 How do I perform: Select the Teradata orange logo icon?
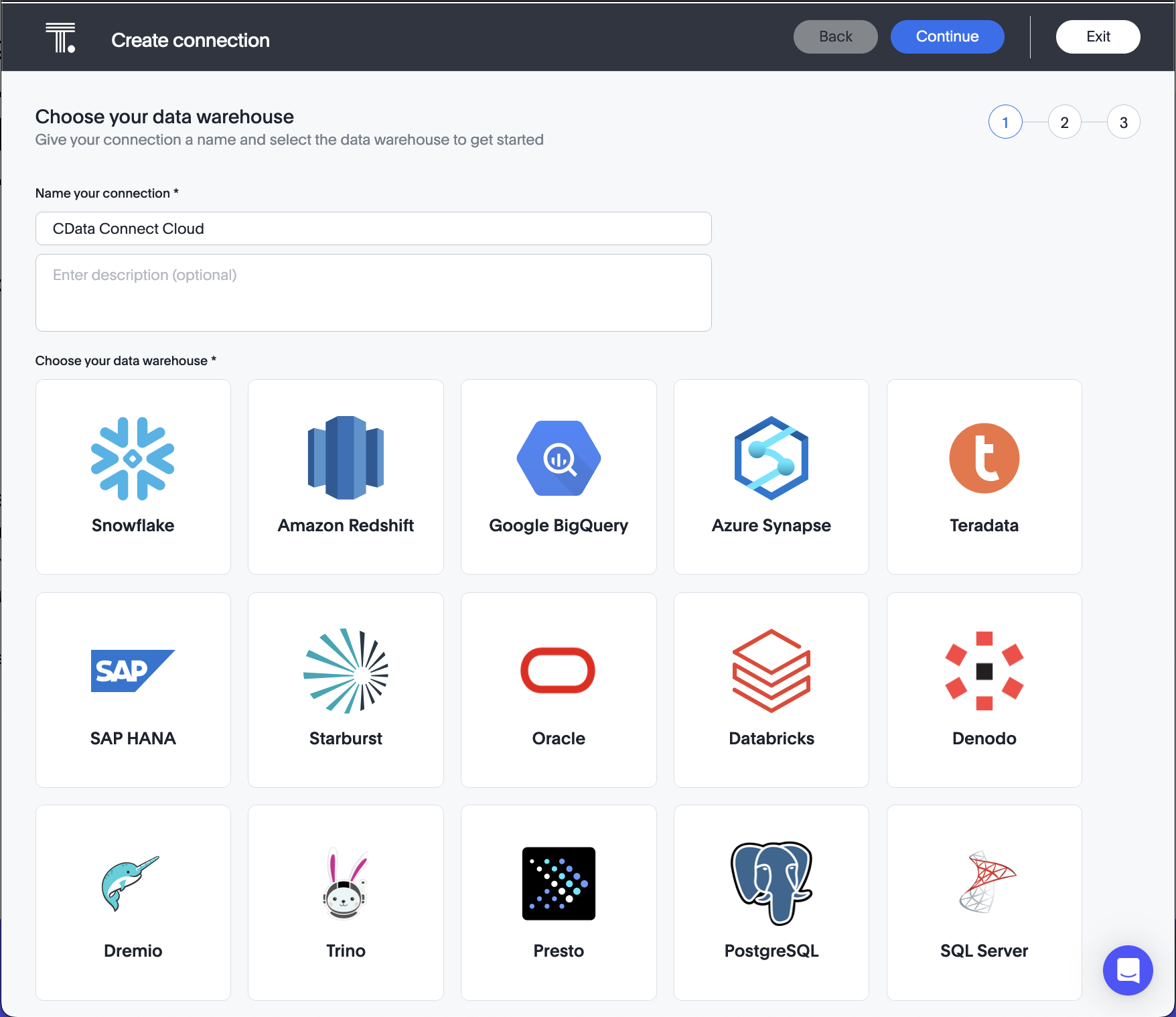(984, 458)
